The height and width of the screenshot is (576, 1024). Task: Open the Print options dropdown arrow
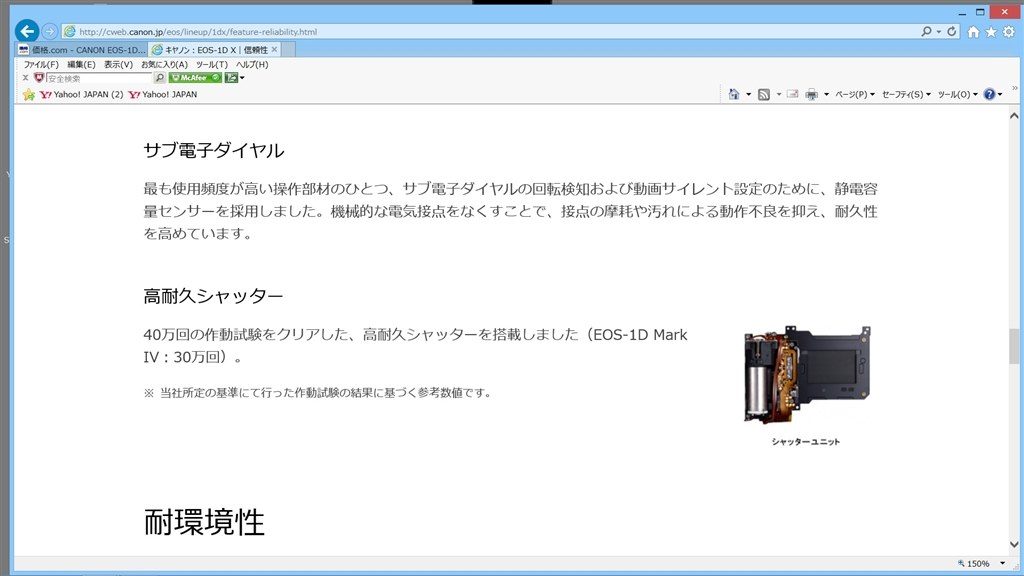click(825, 93)
